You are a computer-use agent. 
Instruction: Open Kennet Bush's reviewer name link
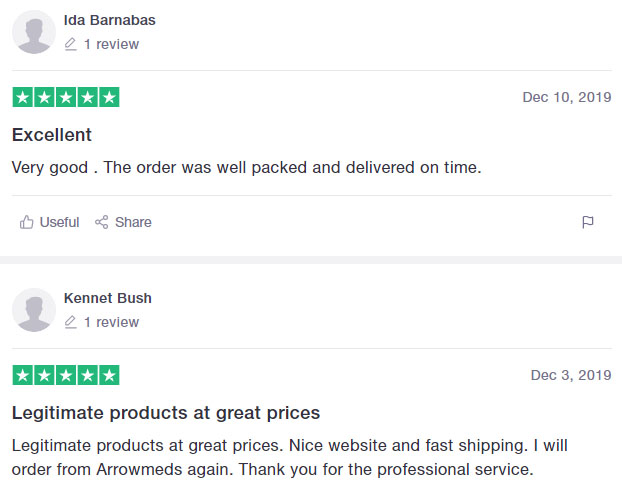108,298
